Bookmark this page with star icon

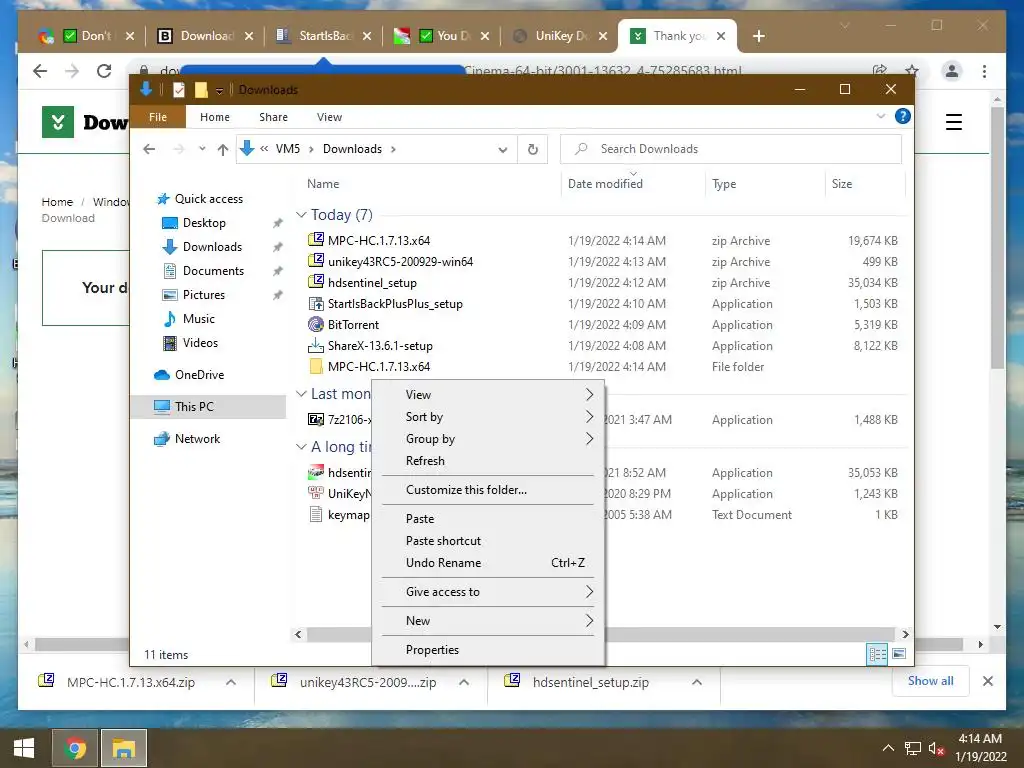(x=912, y=71)
